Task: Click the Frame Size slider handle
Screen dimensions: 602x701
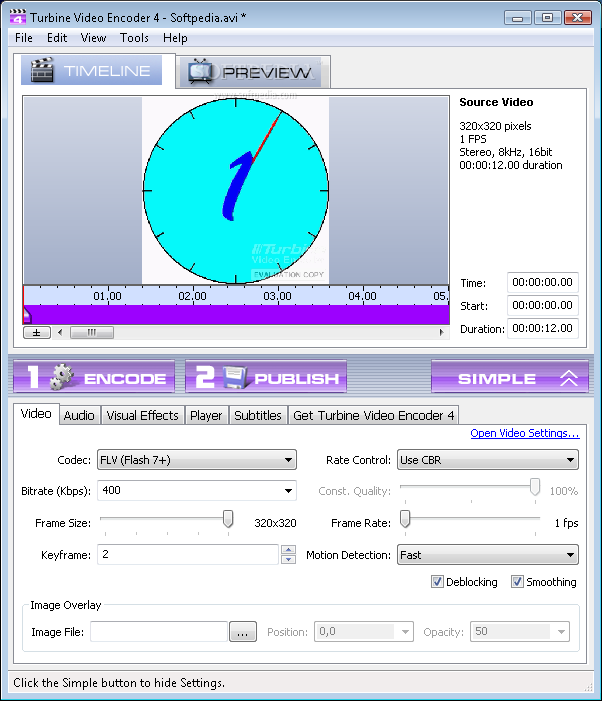Action: [228, 519]
